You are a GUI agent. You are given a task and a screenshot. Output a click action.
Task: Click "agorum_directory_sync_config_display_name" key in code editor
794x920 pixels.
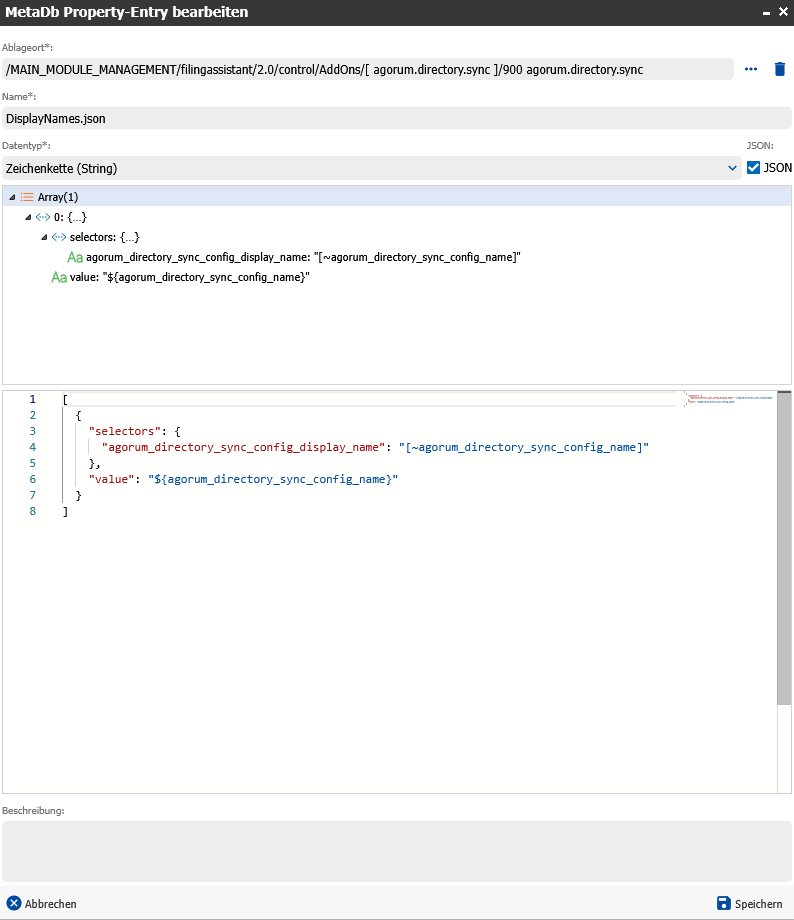coord(244,447)
